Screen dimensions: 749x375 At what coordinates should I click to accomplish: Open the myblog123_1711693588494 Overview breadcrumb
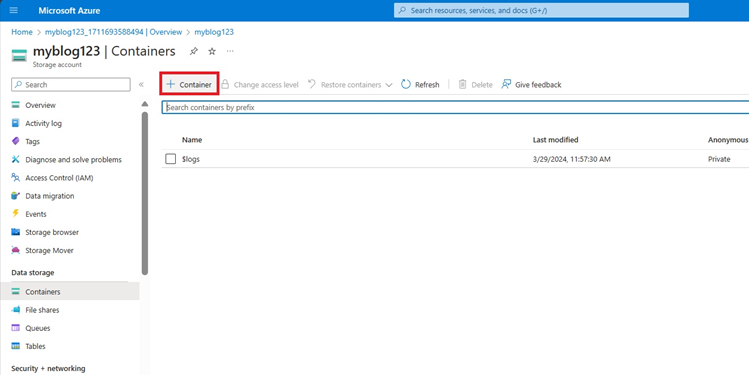coord(113,32)
